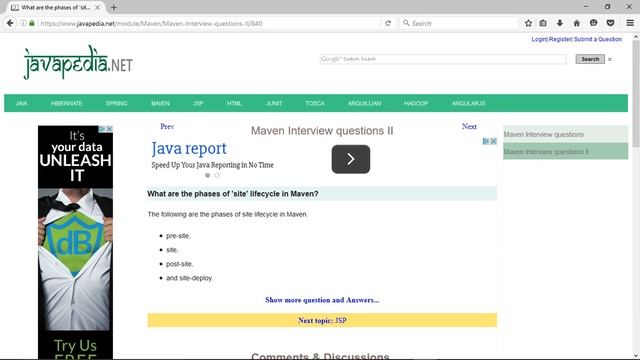Click the Login link

pyautogui.click(x=539, y=39)
